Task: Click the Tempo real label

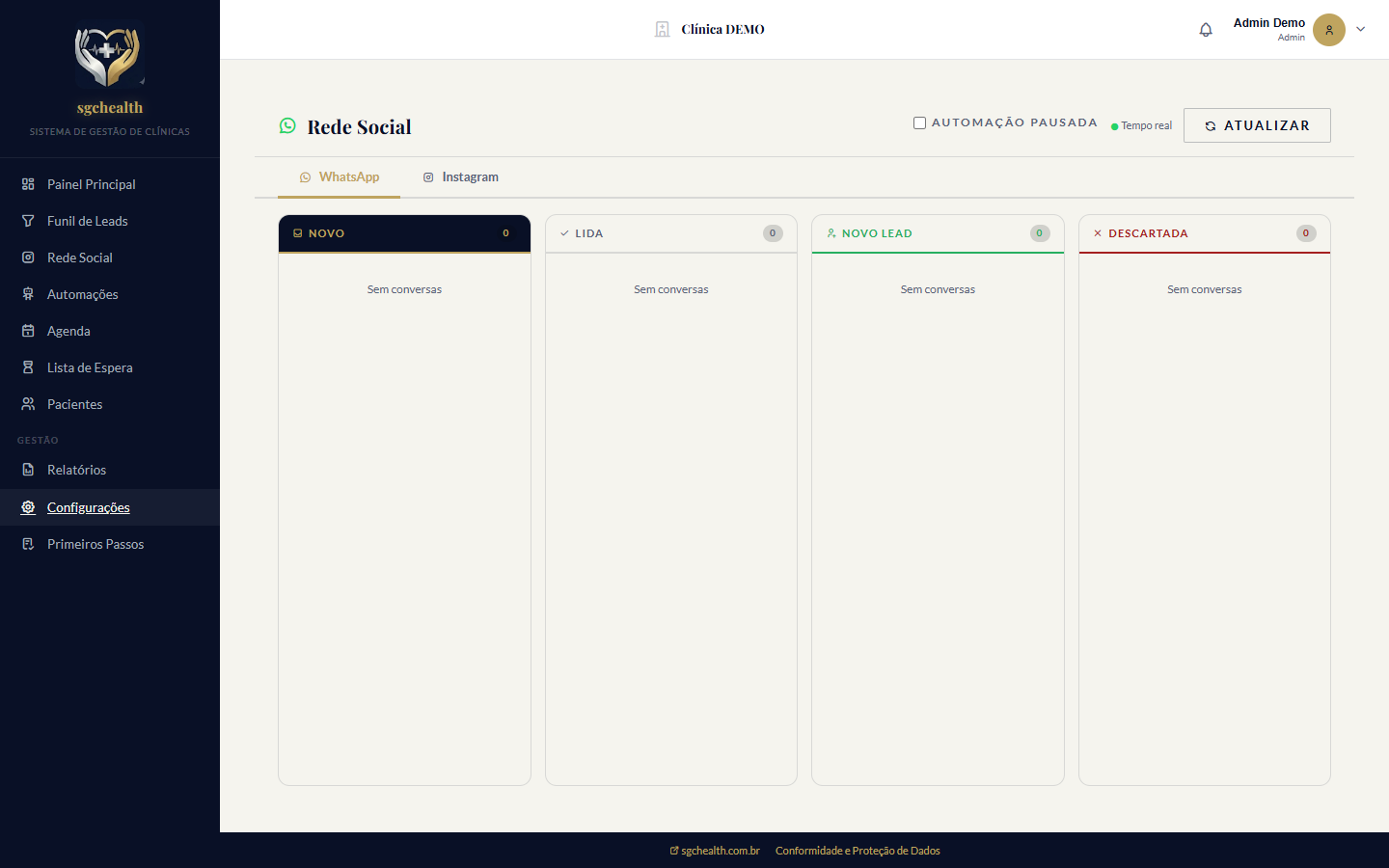Action: [1146, 126]
